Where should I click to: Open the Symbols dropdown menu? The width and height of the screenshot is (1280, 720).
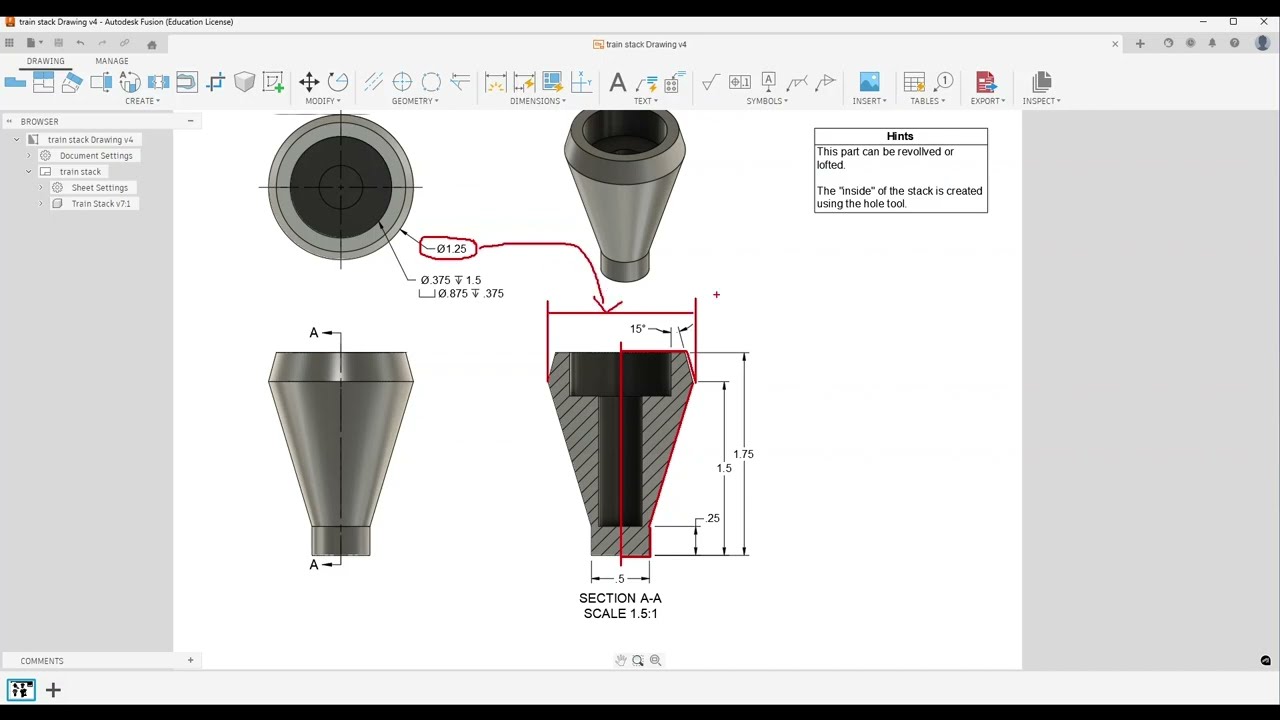(767, 101)
